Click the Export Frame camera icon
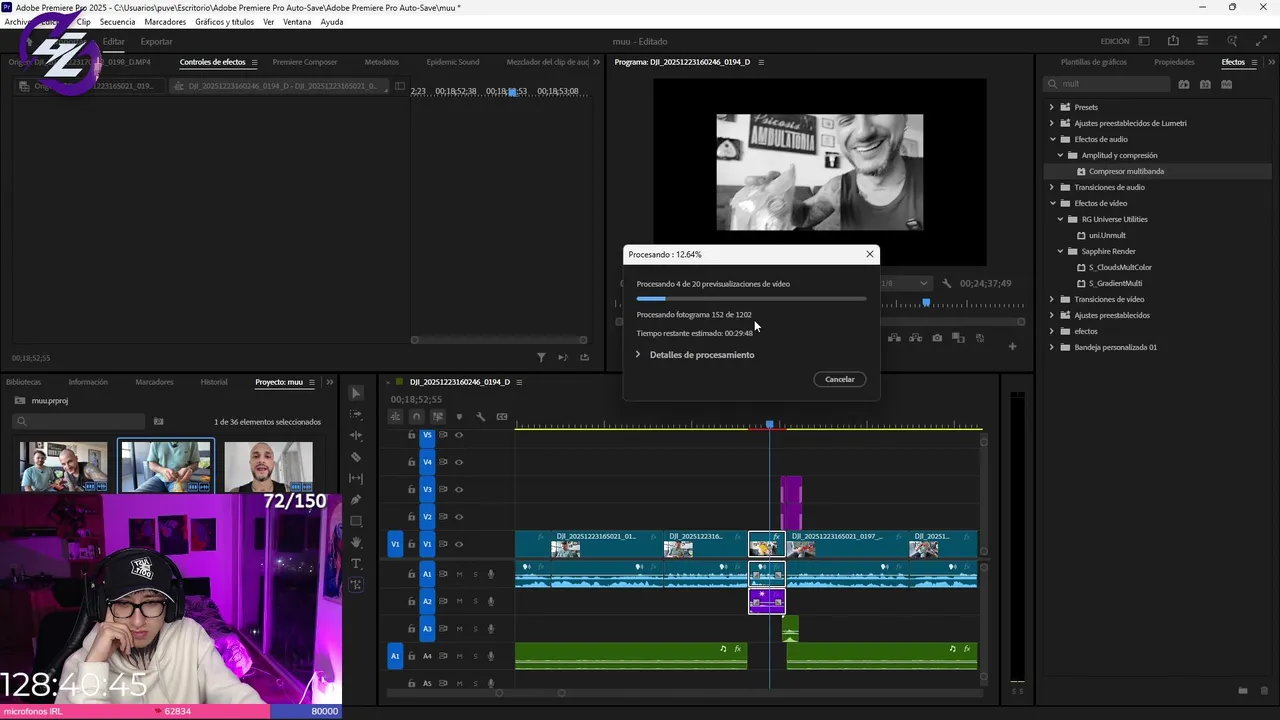This screenshot has height=720, width=1280. [x=937, y=338]
